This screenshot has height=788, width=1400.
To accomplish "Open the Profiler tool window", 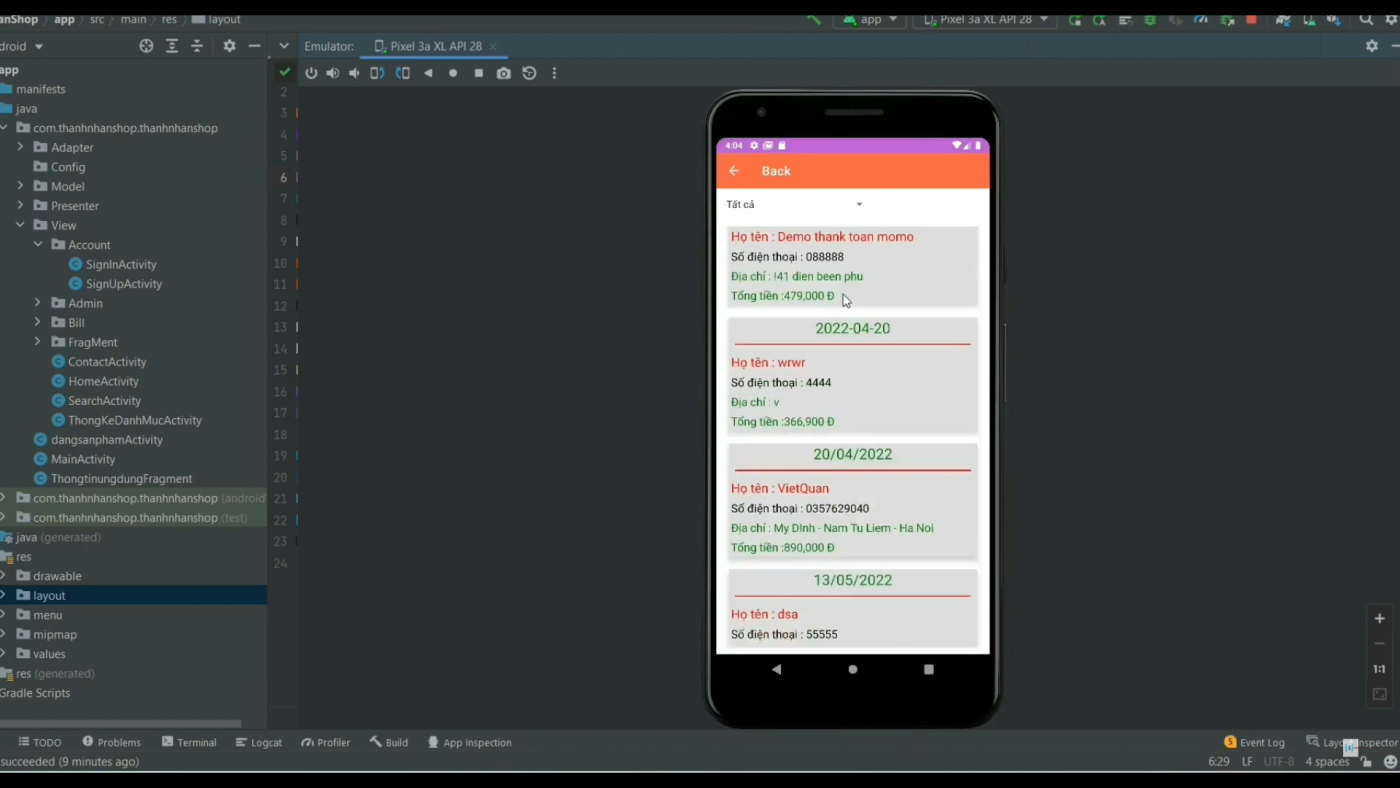I will (x=326, y=742).
